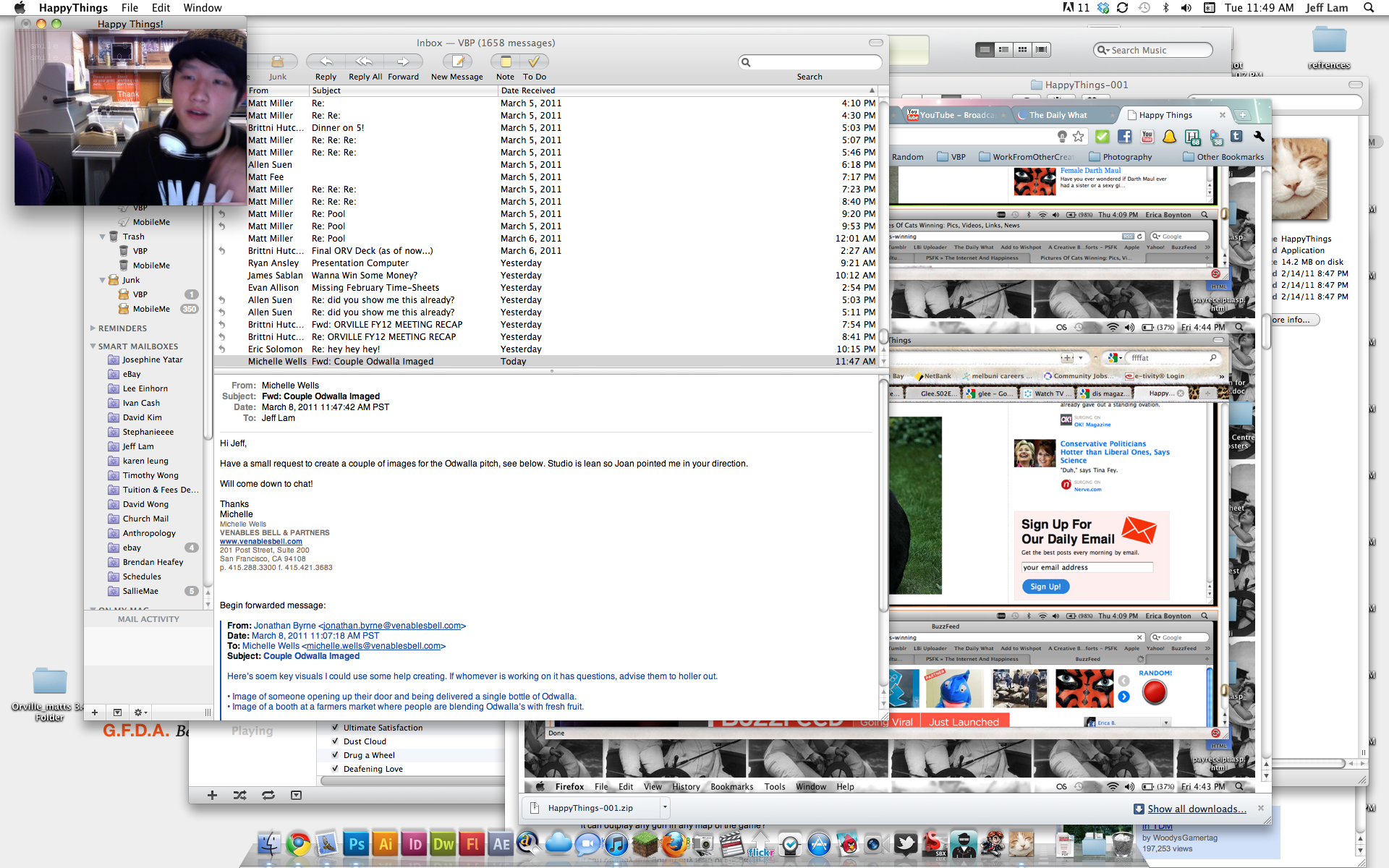Toggle the Mail Activity panel button
Image resolution: width=1389 pixels, height=868 pixels.
point(117,712)
